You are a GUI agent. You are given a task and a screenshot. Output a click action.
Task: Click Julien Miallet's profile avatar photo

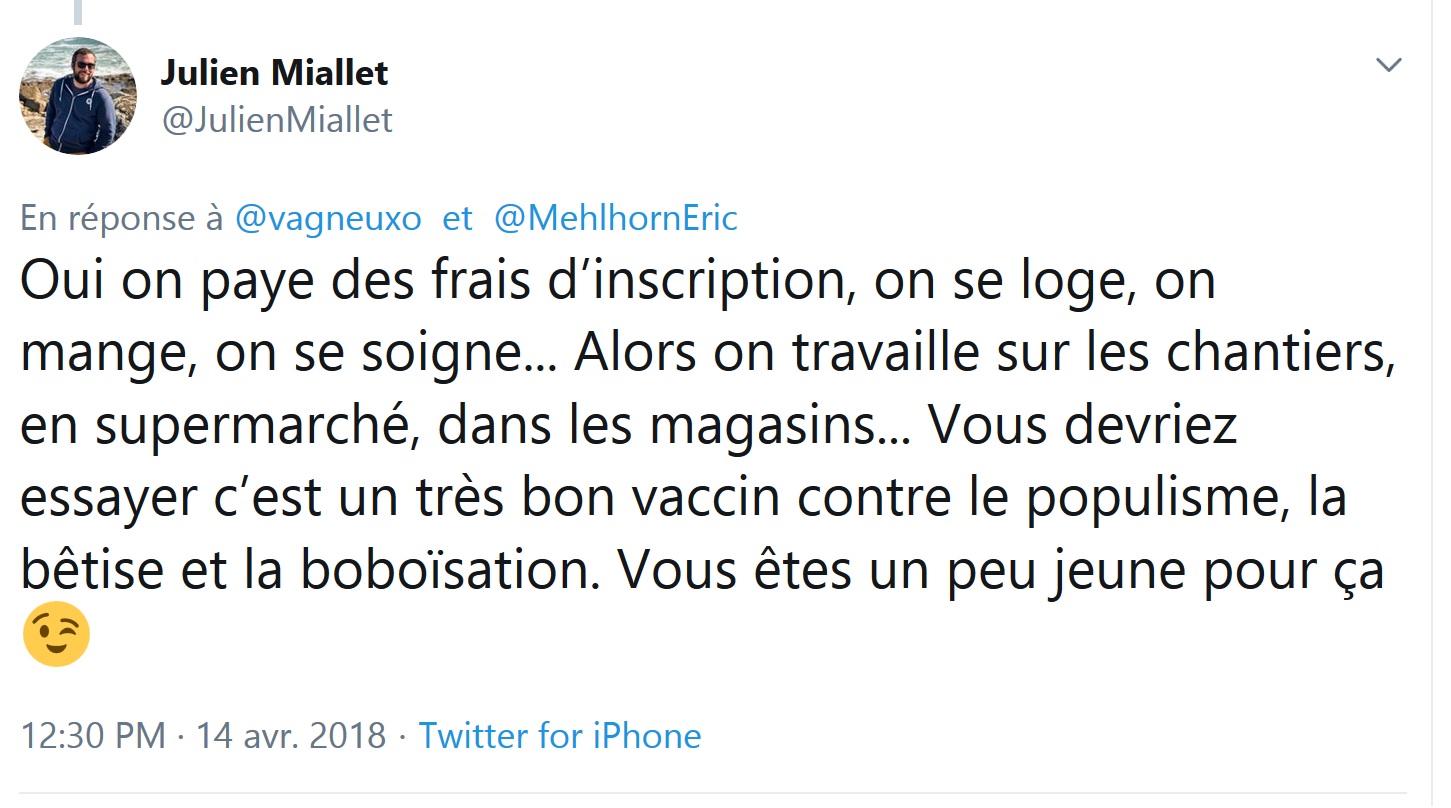[78, 96]
